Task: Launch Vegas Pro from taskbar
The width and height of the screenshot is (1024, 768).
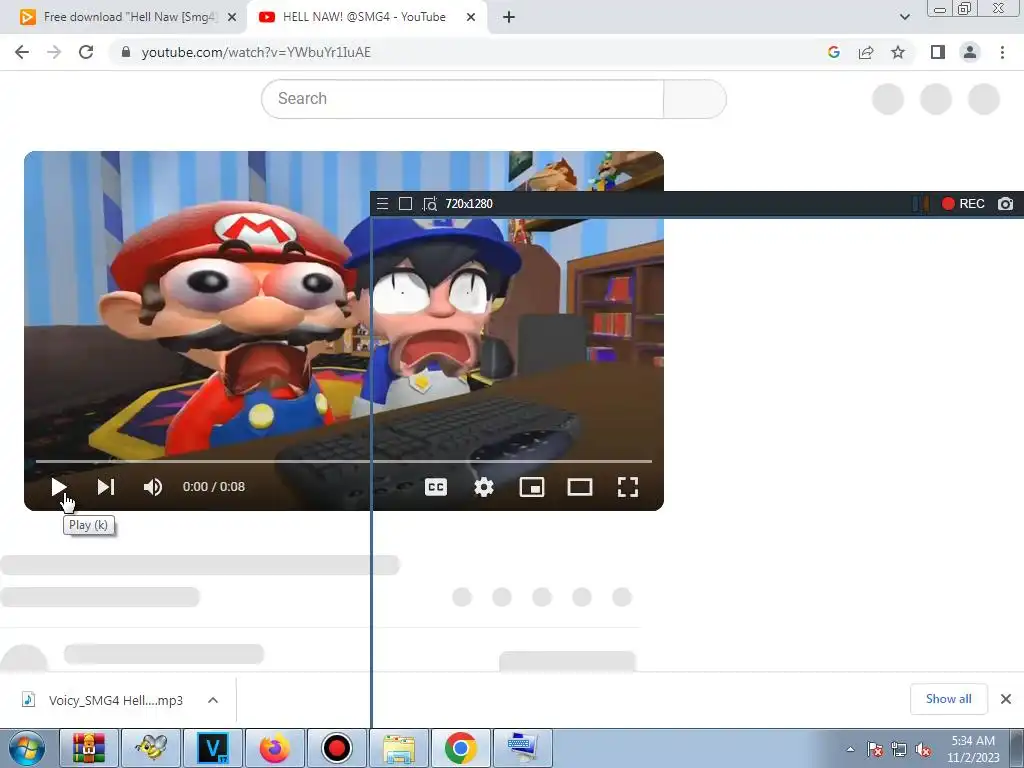Action: click(x=213, y=748)
